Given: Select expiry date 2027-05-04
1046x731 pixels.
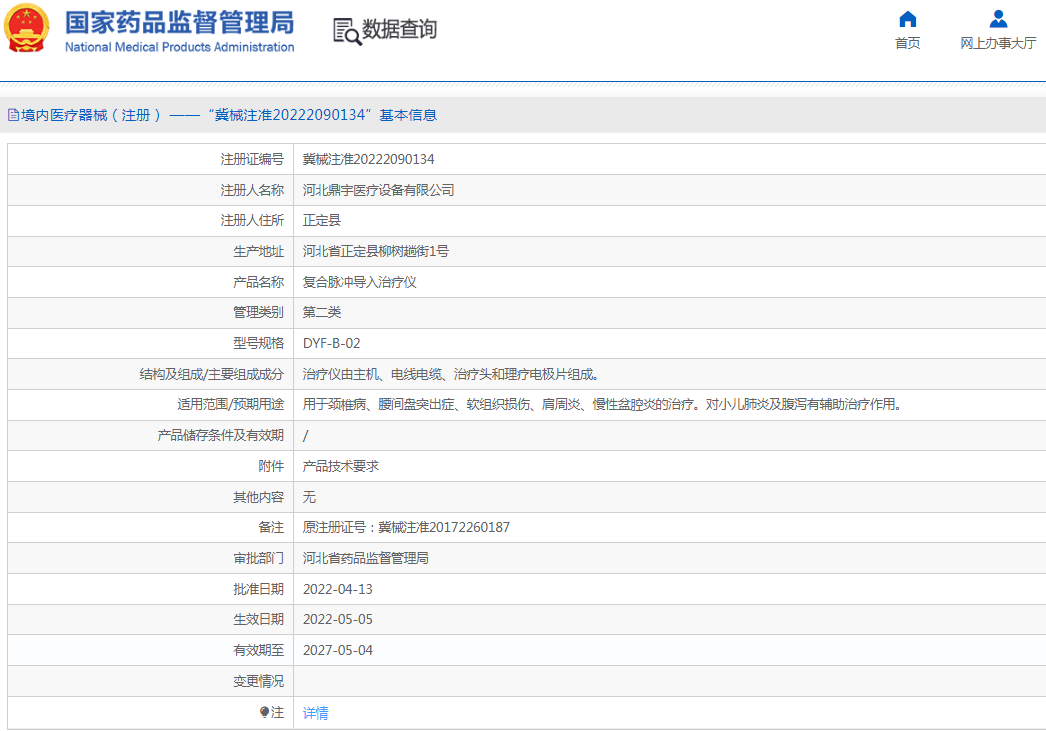Looking at the screenshot, I should (x=338, y=650).
